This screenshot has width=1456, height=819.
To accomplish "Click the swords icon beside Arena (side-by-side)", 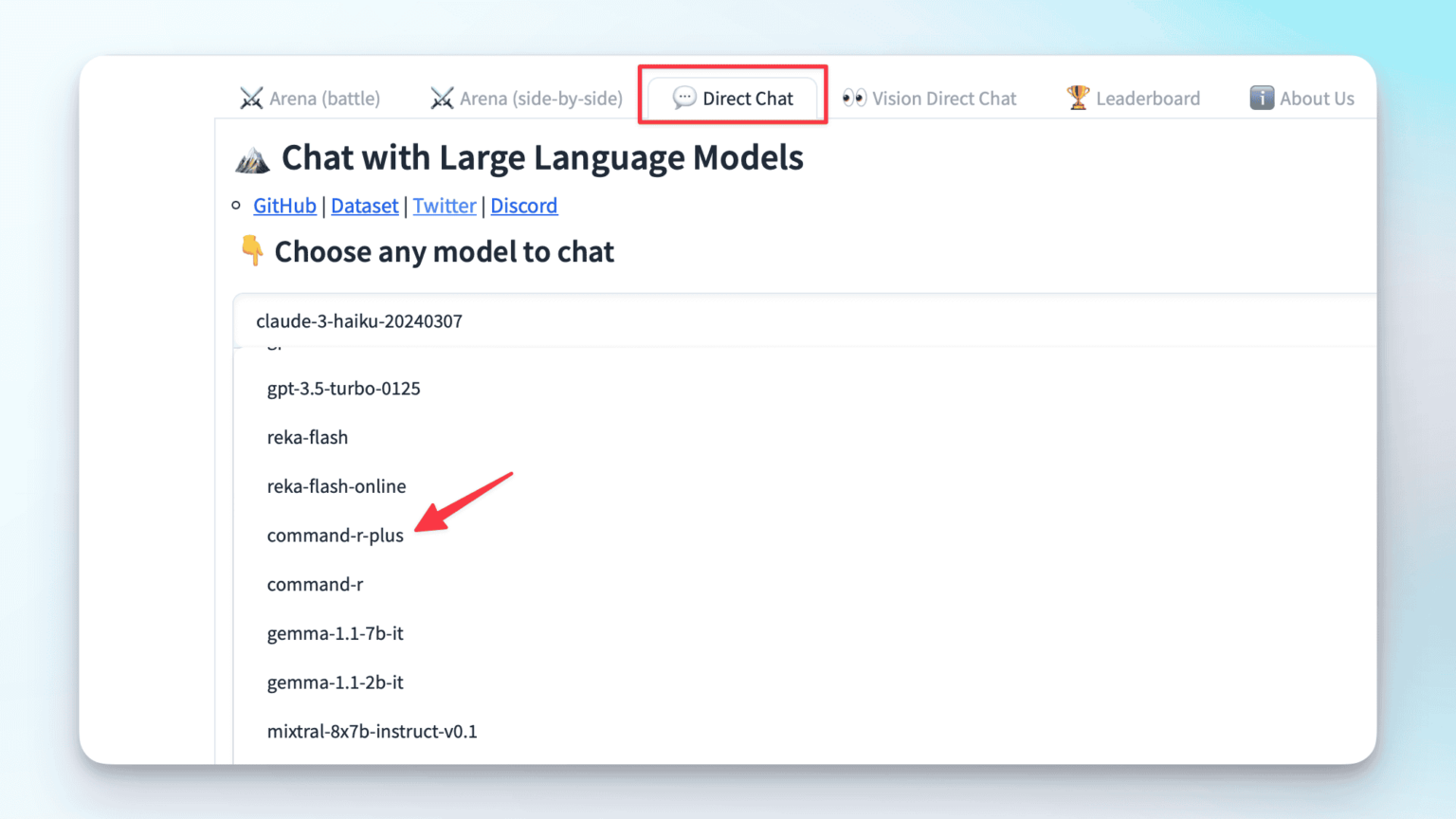I will pos(442,99).
